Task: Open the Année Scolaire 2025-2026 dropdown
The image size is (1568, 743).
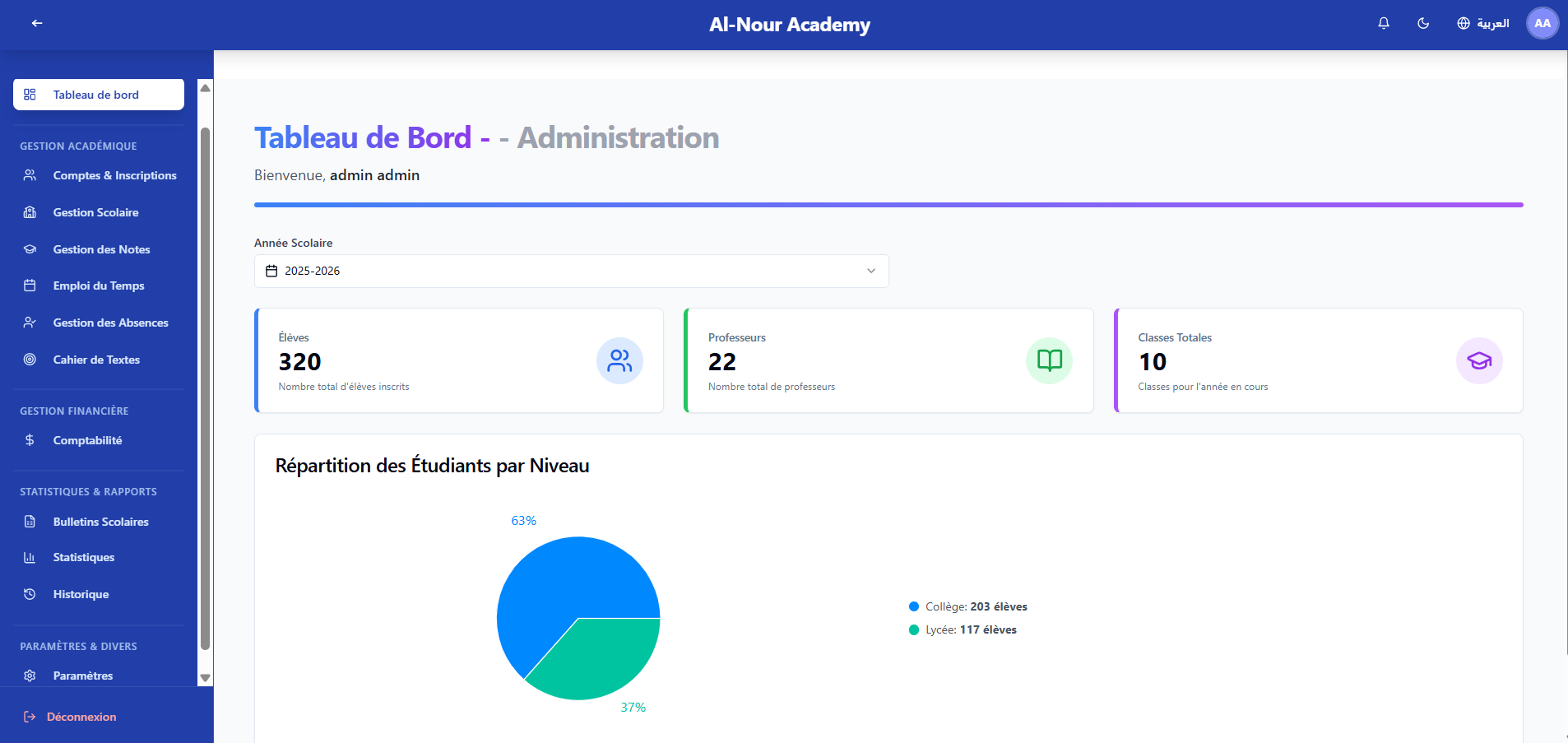Action: pyautogui.click(x=572, y=271)
